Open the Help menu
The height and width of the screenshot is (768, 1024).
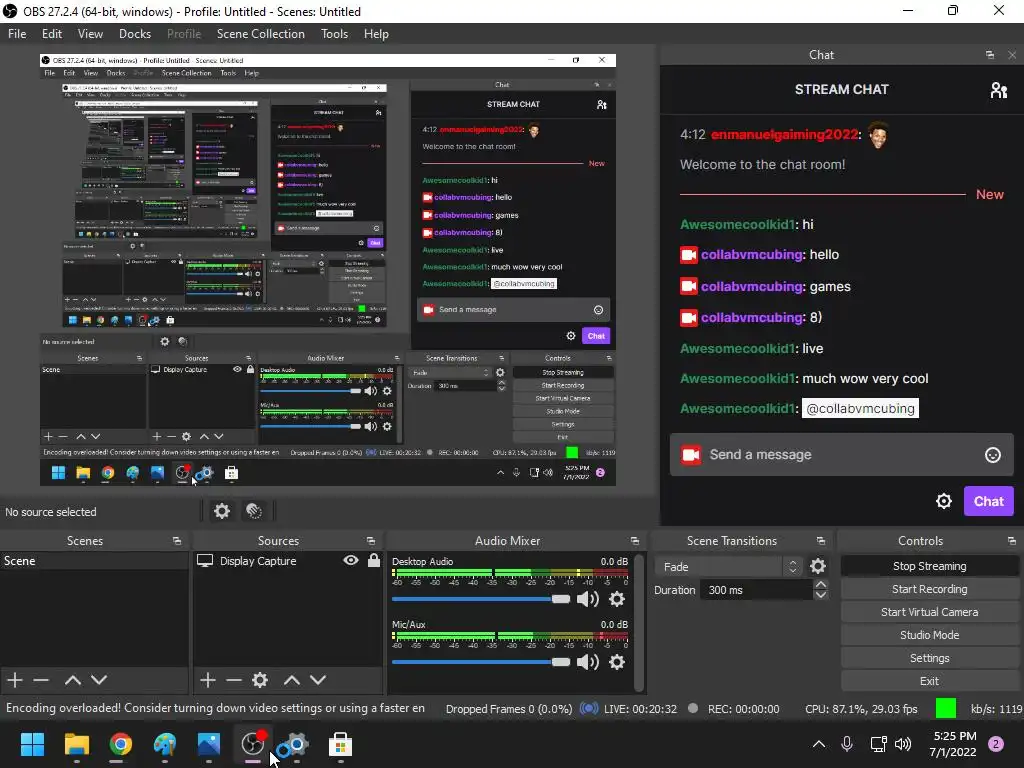coord(376,34)
